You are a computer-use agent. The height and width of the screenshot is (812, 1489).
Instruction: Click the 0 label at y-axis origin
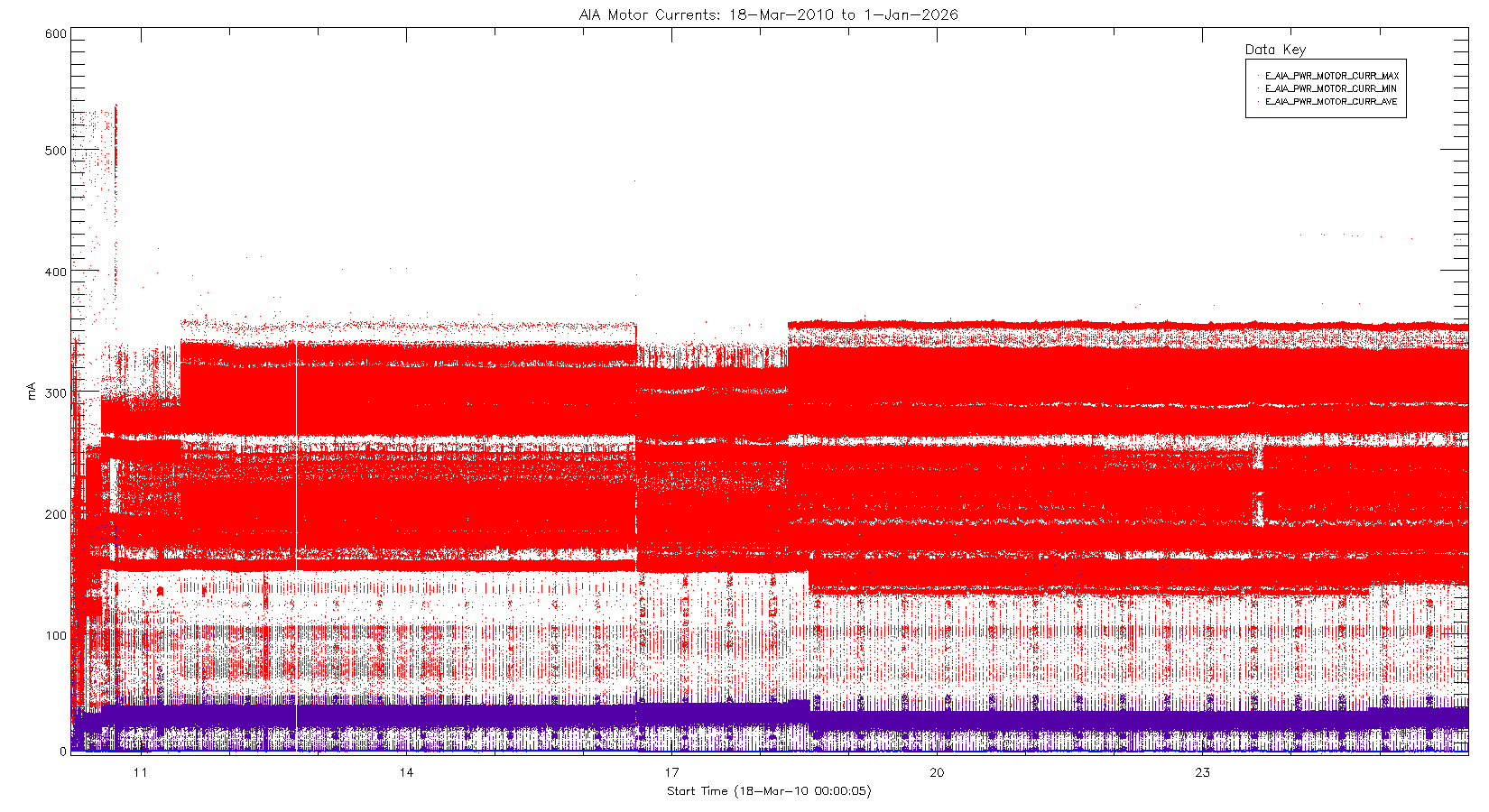[x=62, y=751]
